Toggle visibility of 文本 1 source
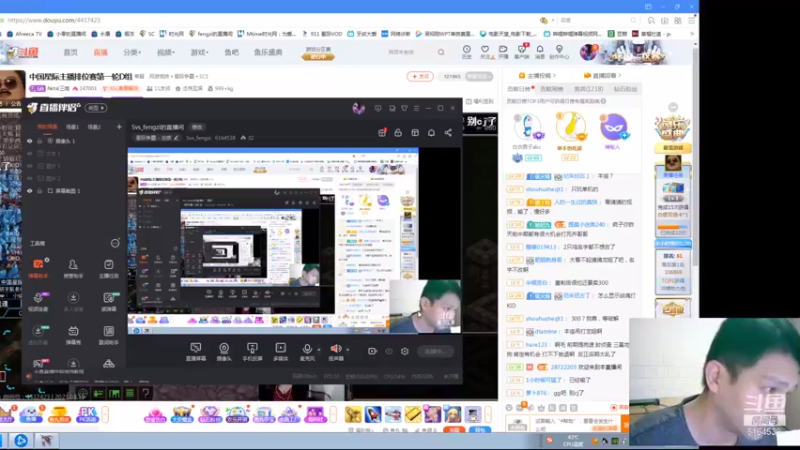The width and height of the screenshot is (800, 450). pos(30,154)
